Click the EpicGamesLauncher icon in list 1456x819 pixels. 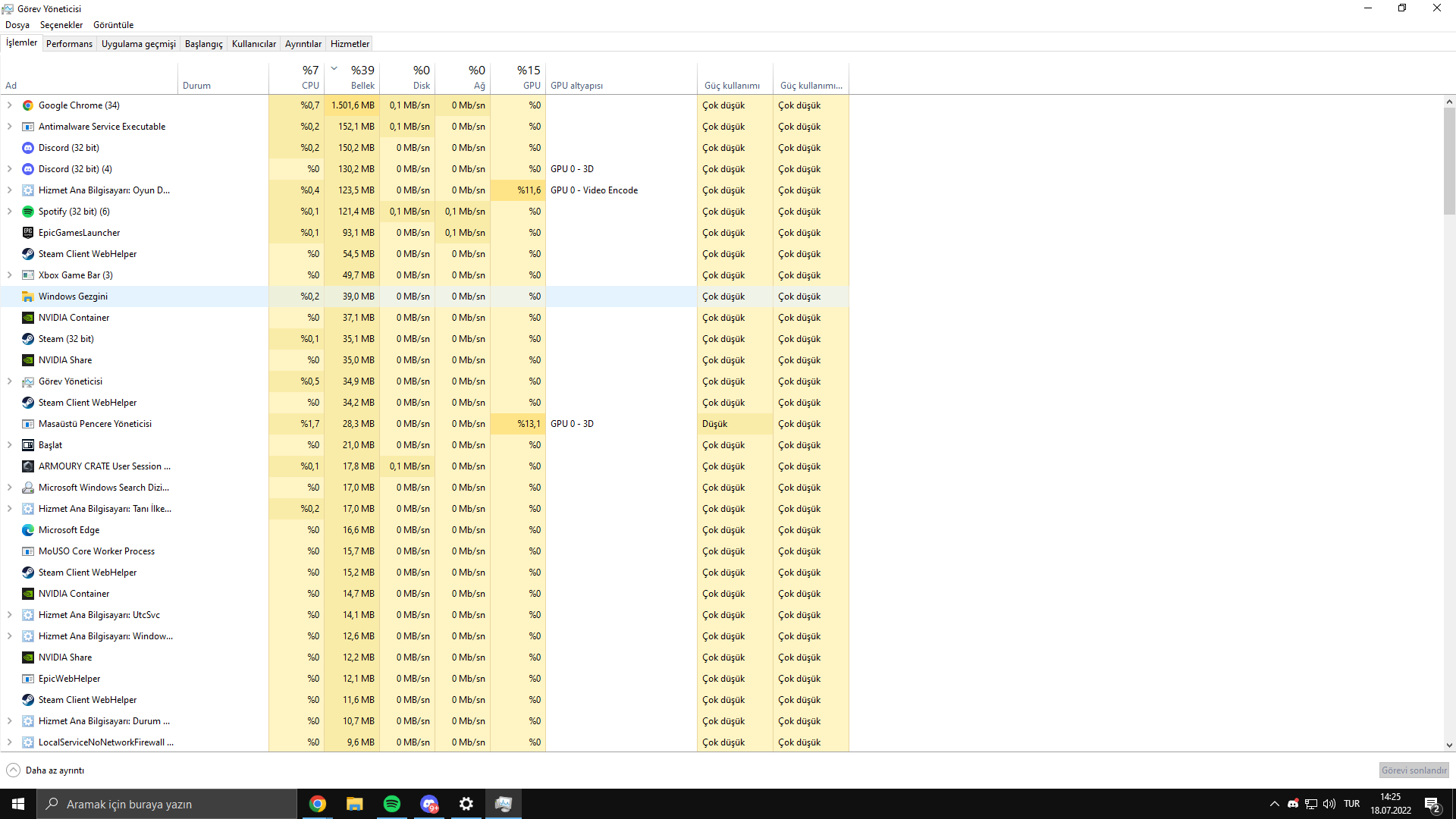[28, 233]
